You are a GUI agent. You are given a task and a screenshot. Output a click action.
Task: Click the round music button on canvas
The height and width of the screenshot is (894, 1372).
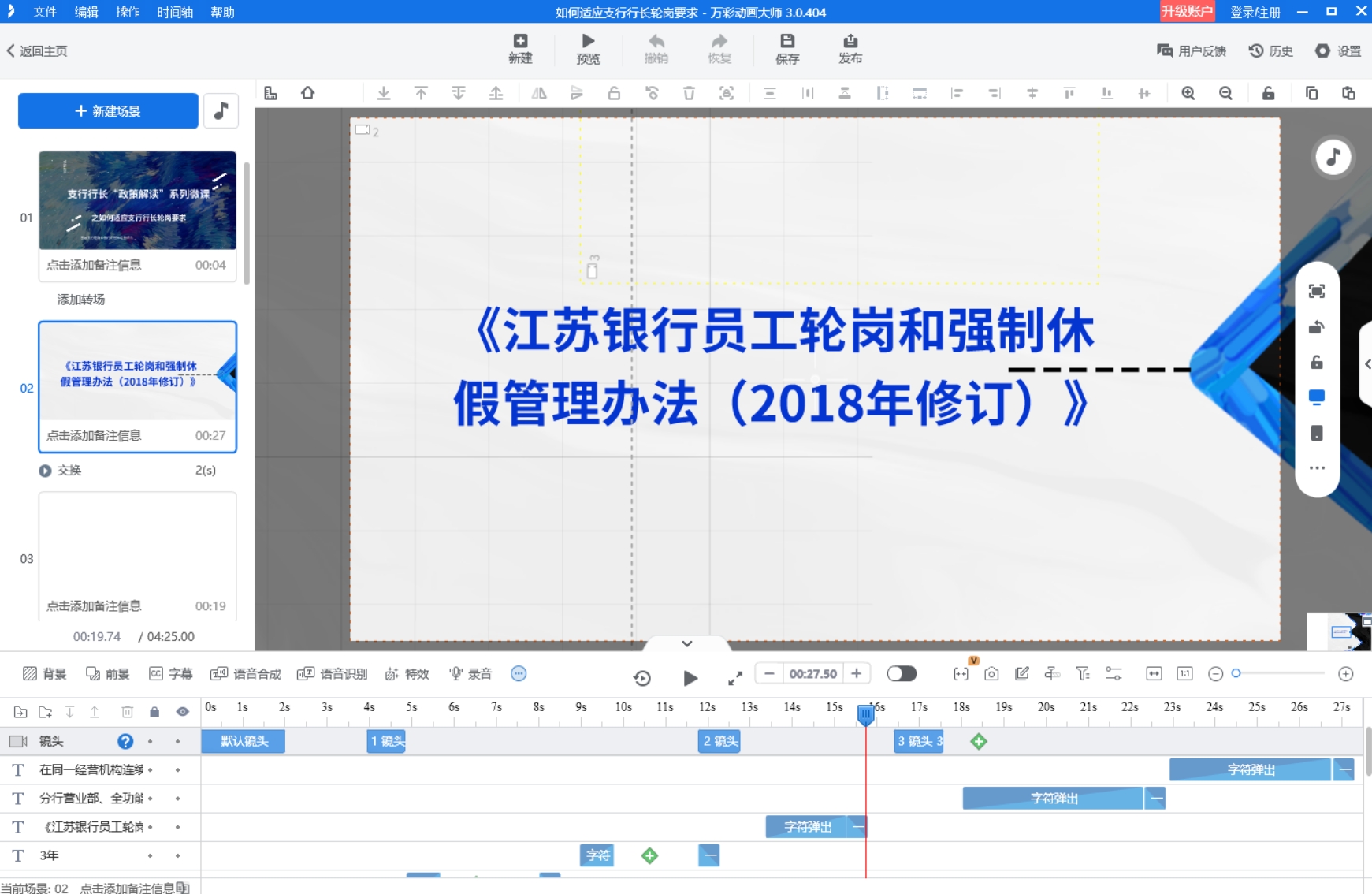[1333, 157]
